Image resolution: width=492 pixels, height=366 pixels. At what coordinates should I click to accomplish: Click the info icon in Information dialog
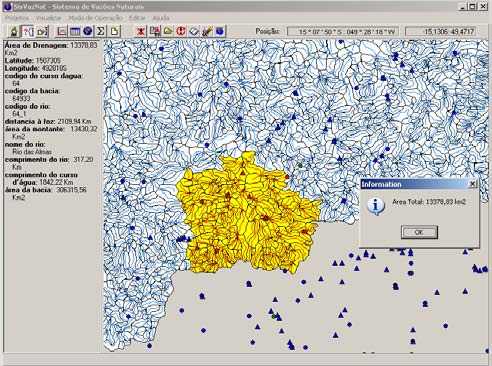pos(376,206)
